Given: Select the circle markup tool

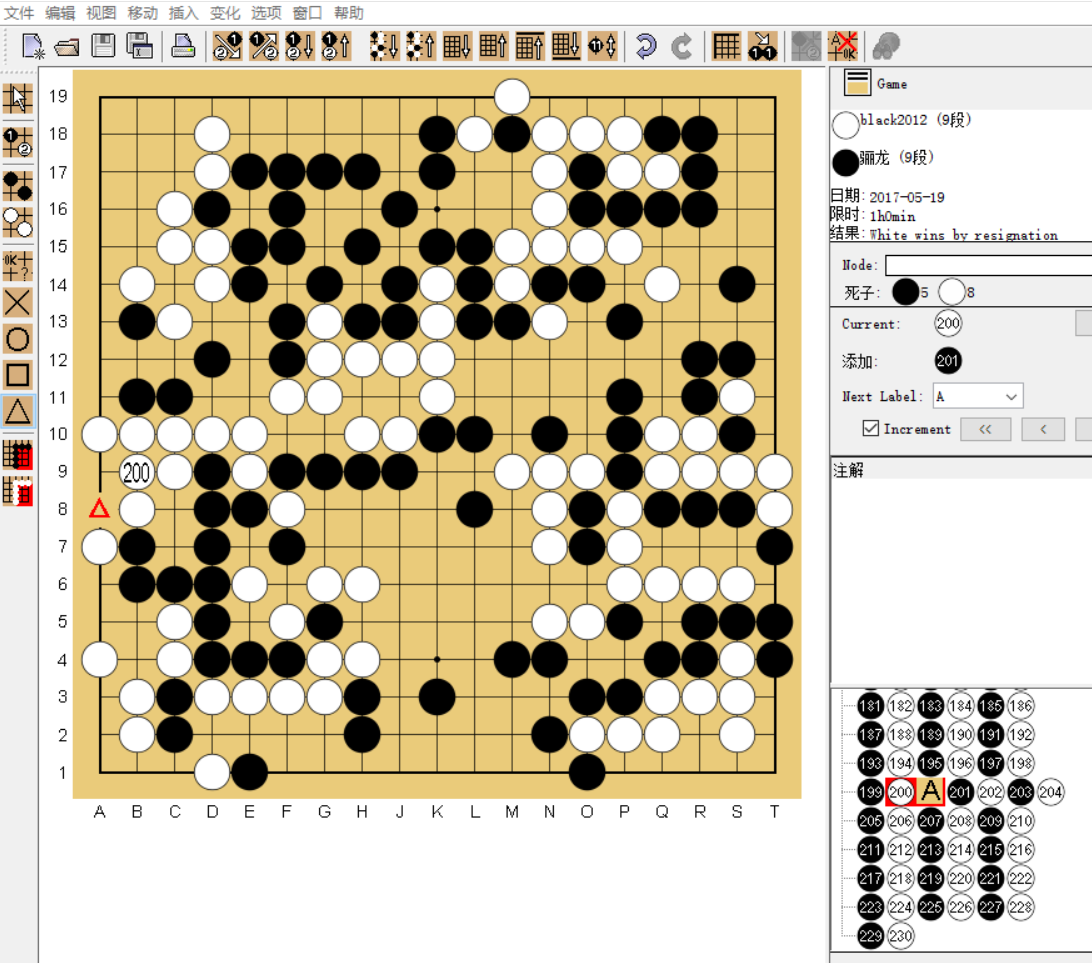Looking at the screenshot, I should point(18,339).
